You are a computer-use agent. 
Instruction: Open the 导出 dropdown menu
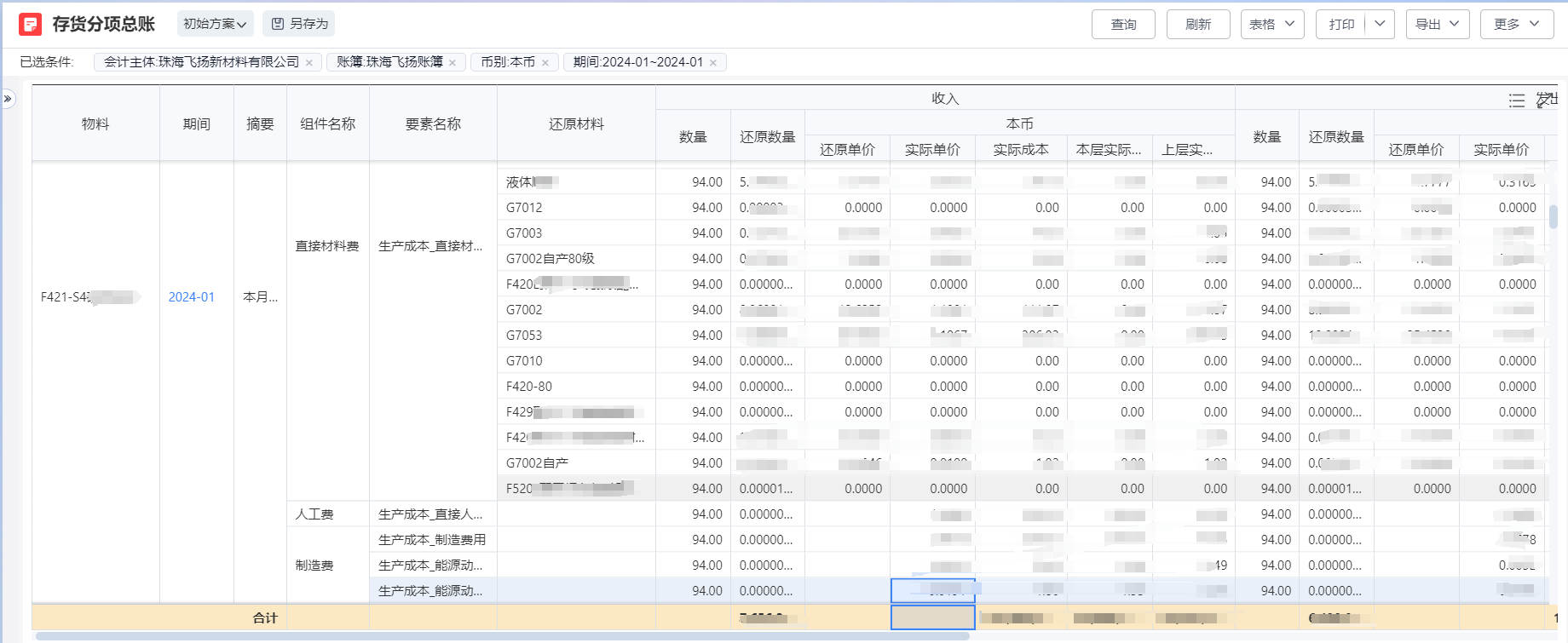(1438, 25)
